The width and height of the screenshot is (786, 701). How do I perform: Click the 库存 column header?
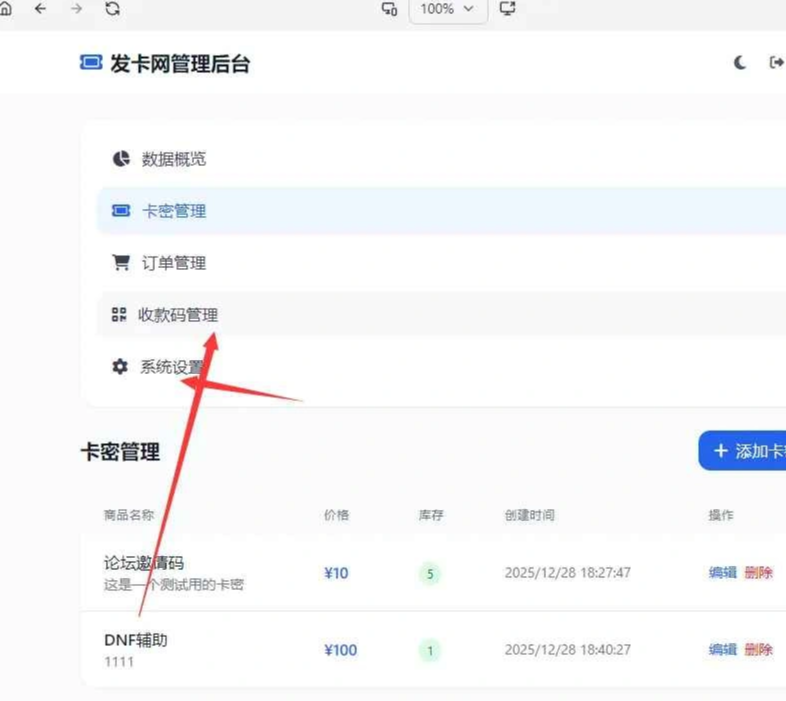(431, 515)
